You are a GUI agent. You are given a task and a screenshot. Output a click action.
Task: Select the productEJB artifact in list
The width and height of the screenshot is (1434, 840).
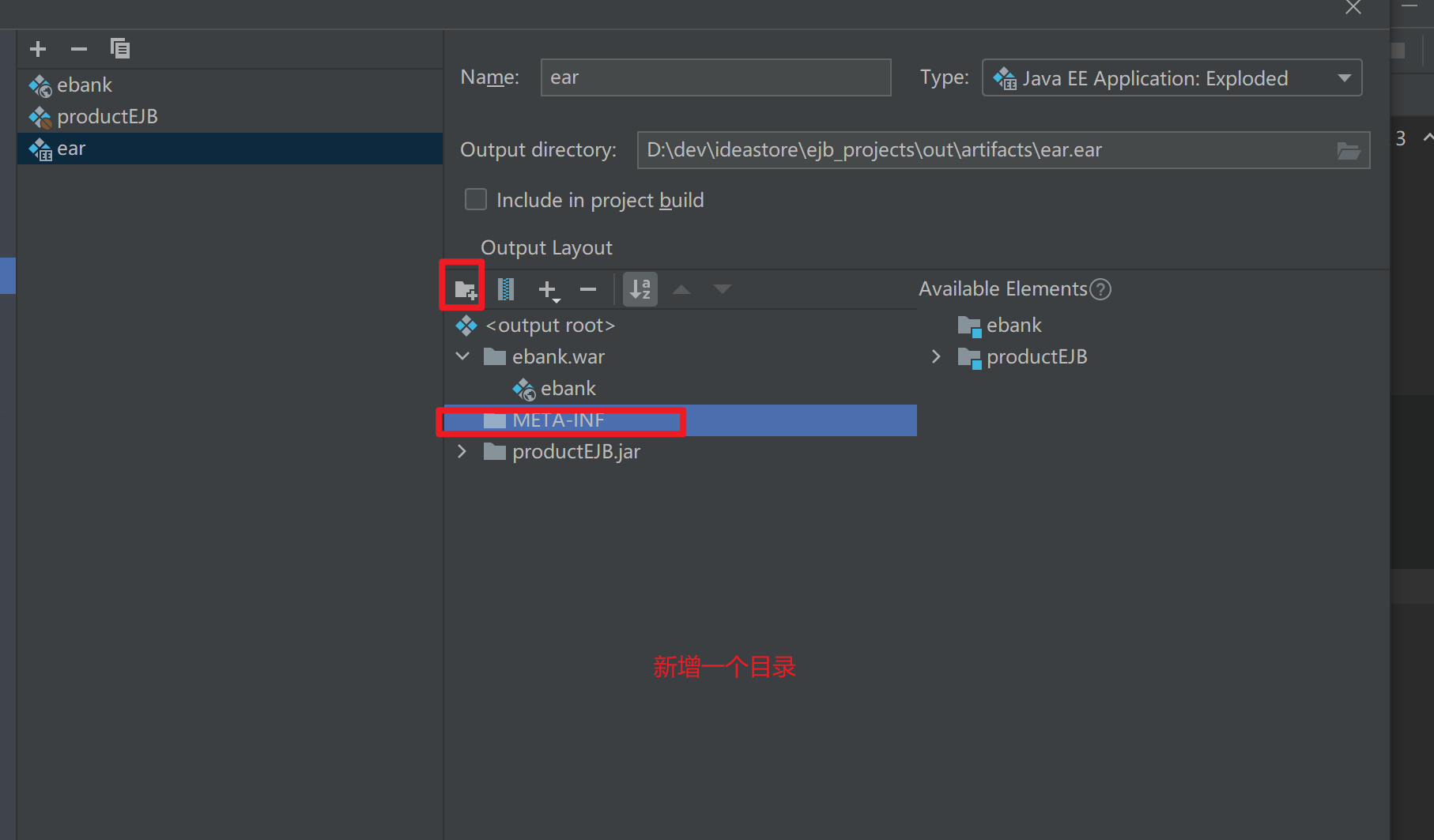[229, 117]
